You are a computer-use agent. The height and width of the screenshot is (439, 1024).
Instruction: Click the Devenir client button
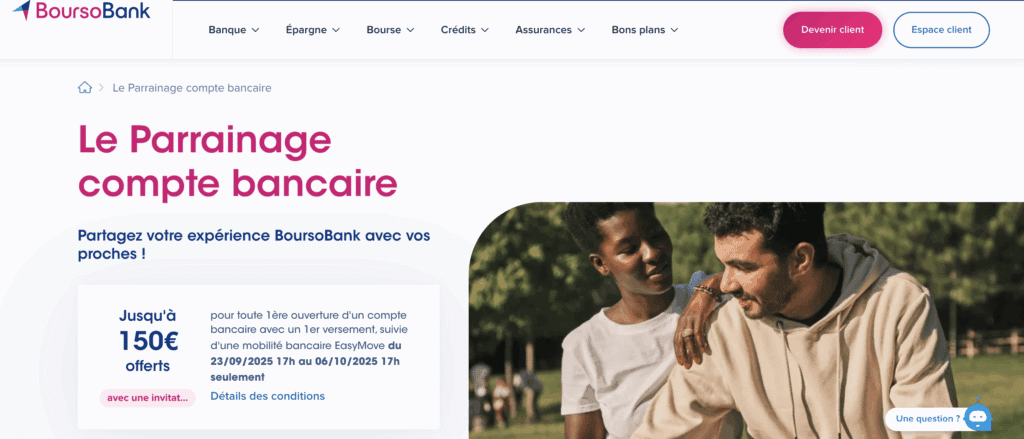point(833,30)
